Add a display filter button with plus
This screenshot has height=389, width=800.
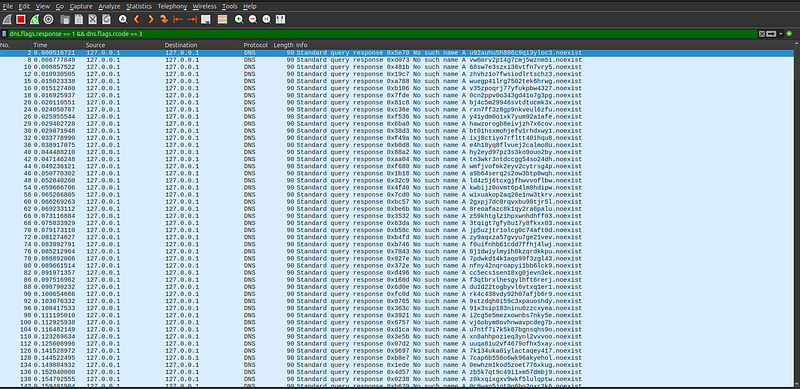click(x=789, y=34)
